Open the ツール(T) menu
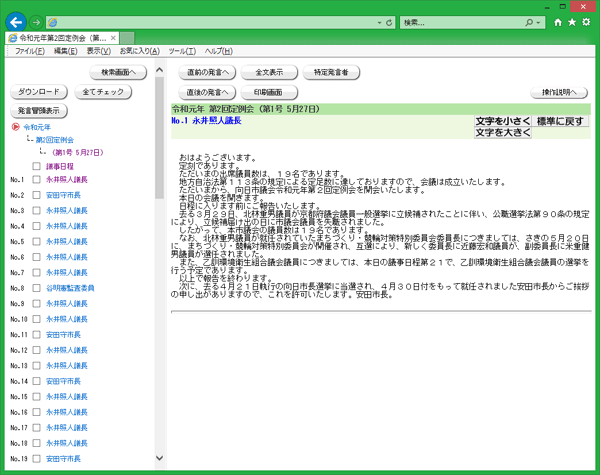Screen dimensions: 600x475 point(182,51)
